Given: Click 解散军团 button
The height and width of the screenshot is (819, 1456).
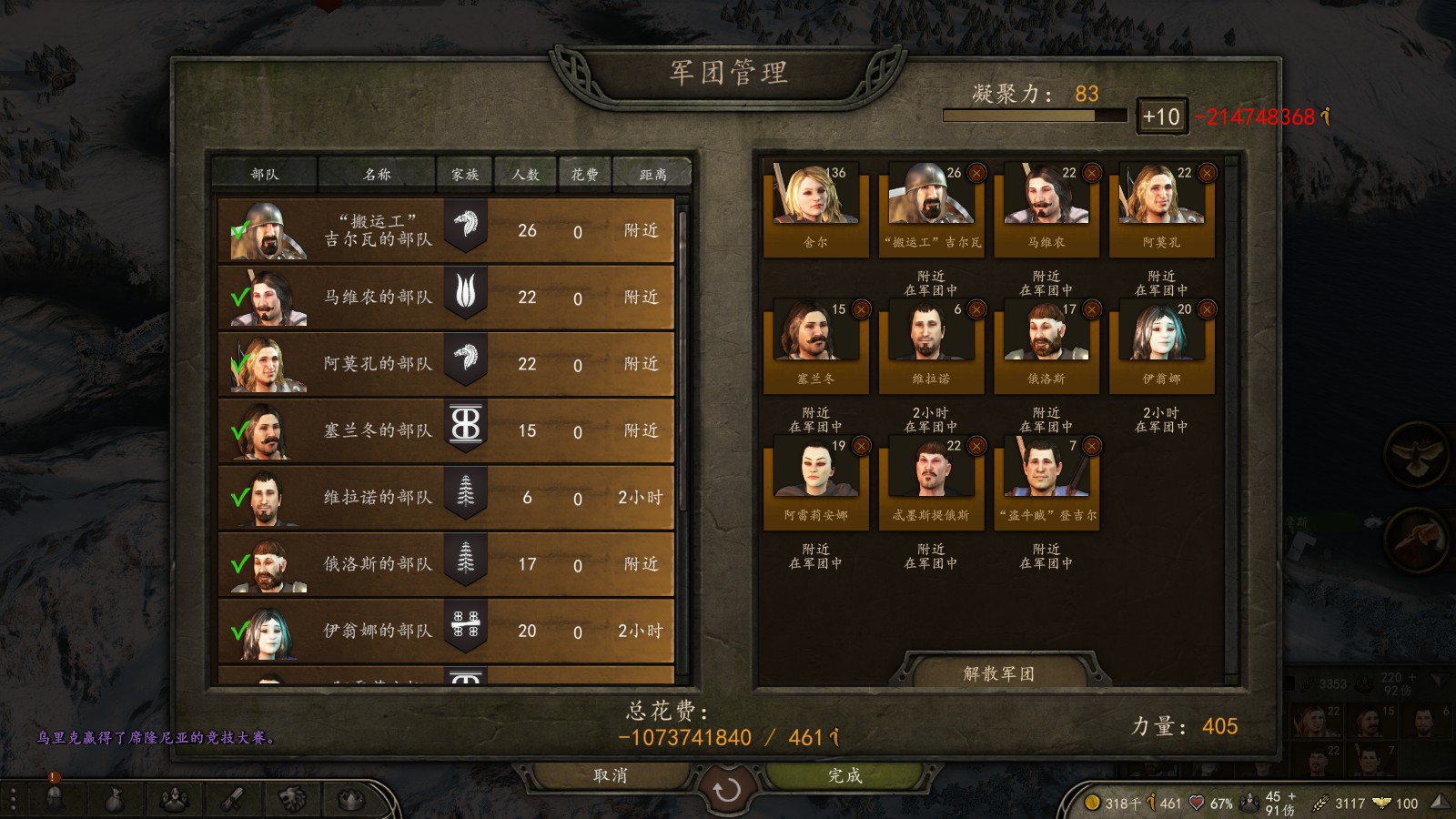Looking at the screenshot, I should (x=999, y=673).
